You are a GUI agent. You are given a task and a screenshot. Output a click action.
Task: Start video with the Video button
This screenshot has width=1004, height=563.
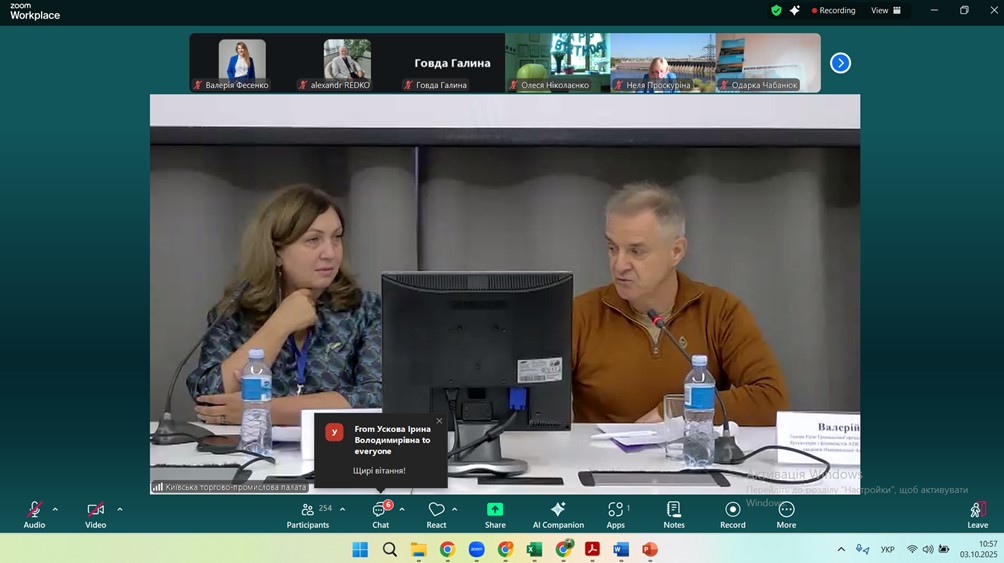tap(95, 510)
